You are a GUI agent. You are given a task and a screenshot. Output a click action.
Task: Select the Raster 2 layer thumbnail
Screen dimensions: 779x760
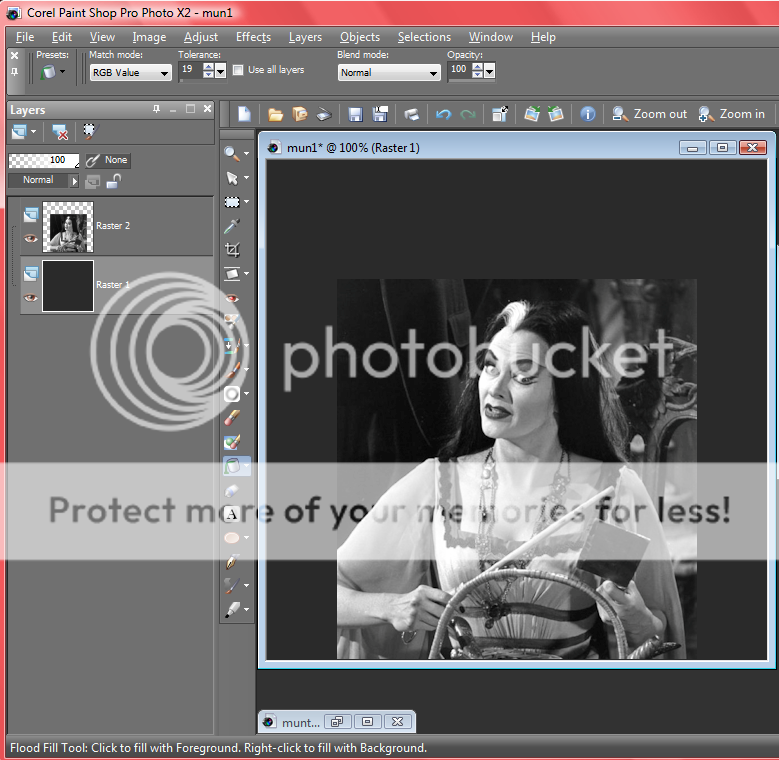(x=69, y=227)
